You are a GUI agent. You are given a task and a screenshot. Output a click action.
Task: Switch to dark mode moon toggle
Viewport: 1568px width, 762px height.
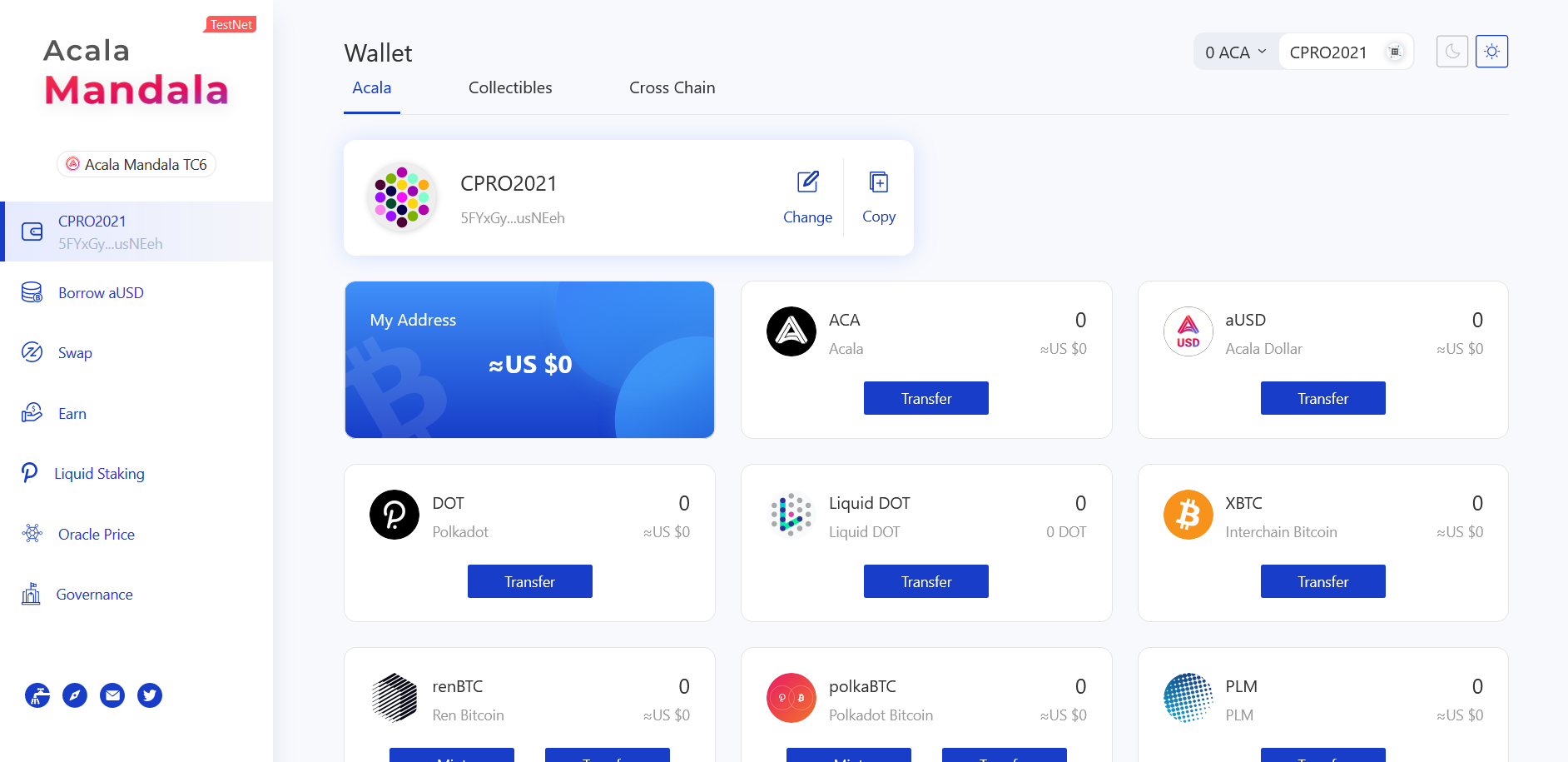(1452, 52)
